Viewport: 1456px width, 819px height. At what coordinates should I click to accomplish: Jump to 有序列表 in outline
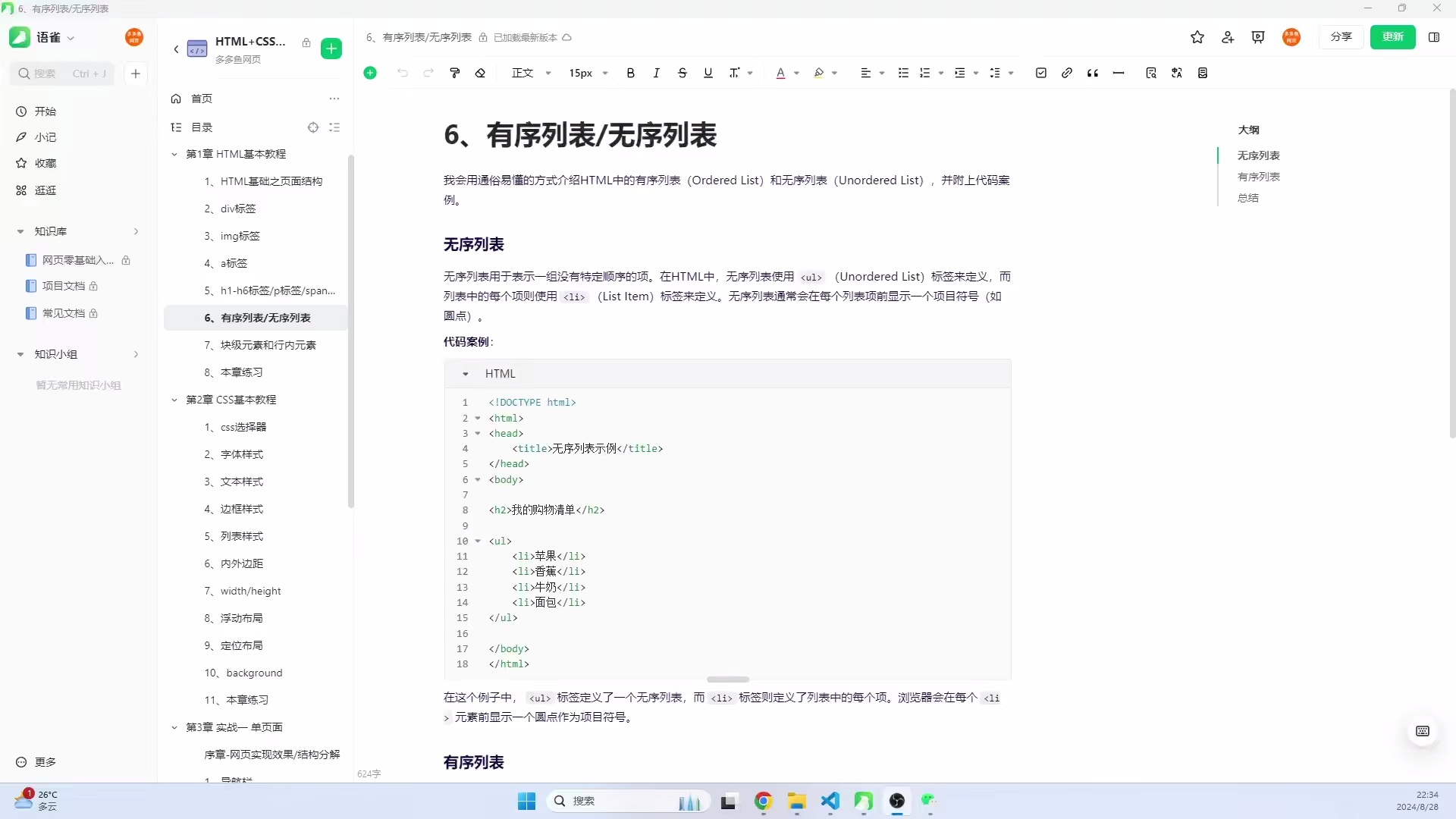click(x=1258, y=177)
